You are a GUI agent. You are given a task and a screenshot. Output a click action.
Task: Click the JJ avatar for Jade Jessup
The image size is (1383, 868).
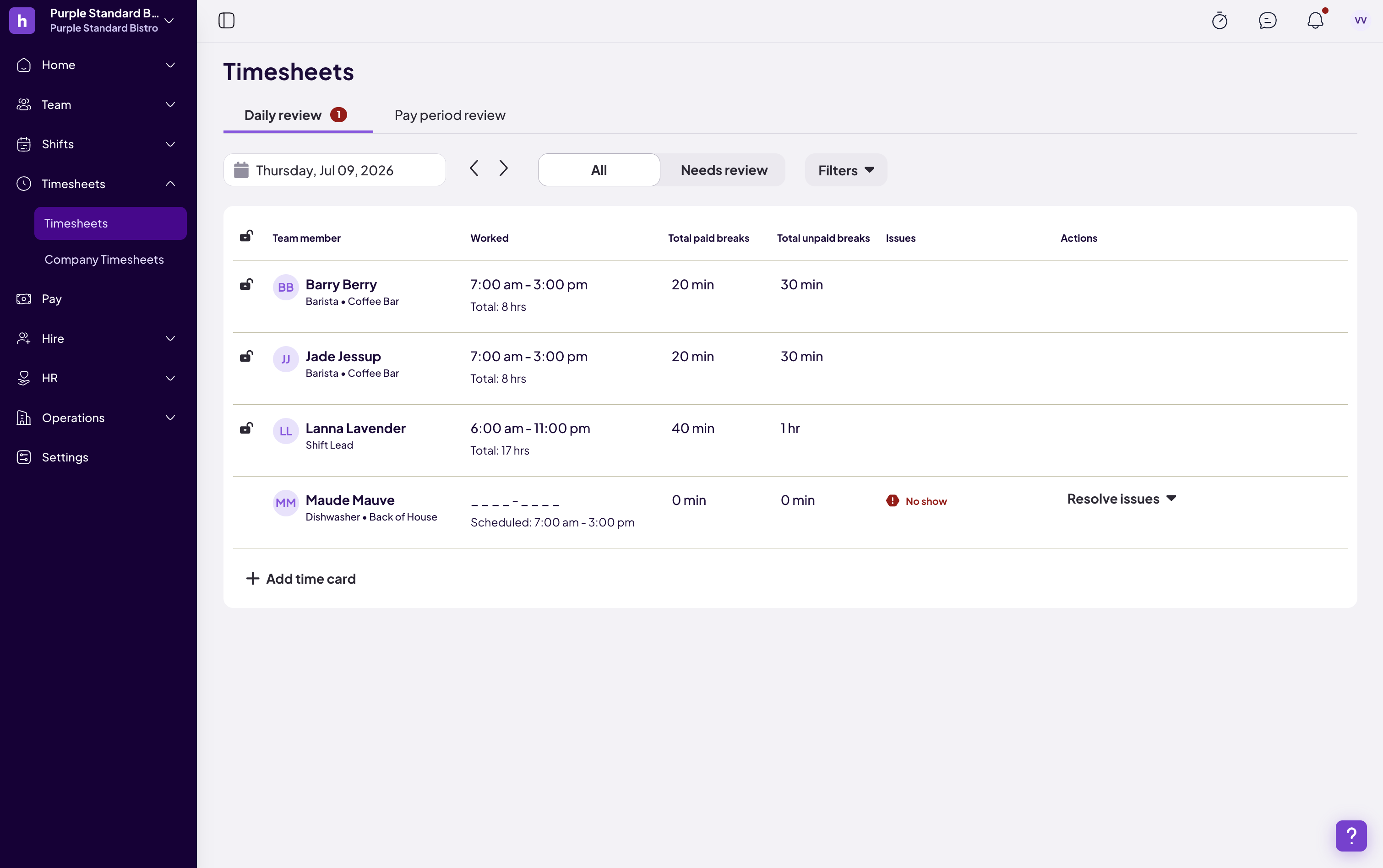click(x=285, y=359)
